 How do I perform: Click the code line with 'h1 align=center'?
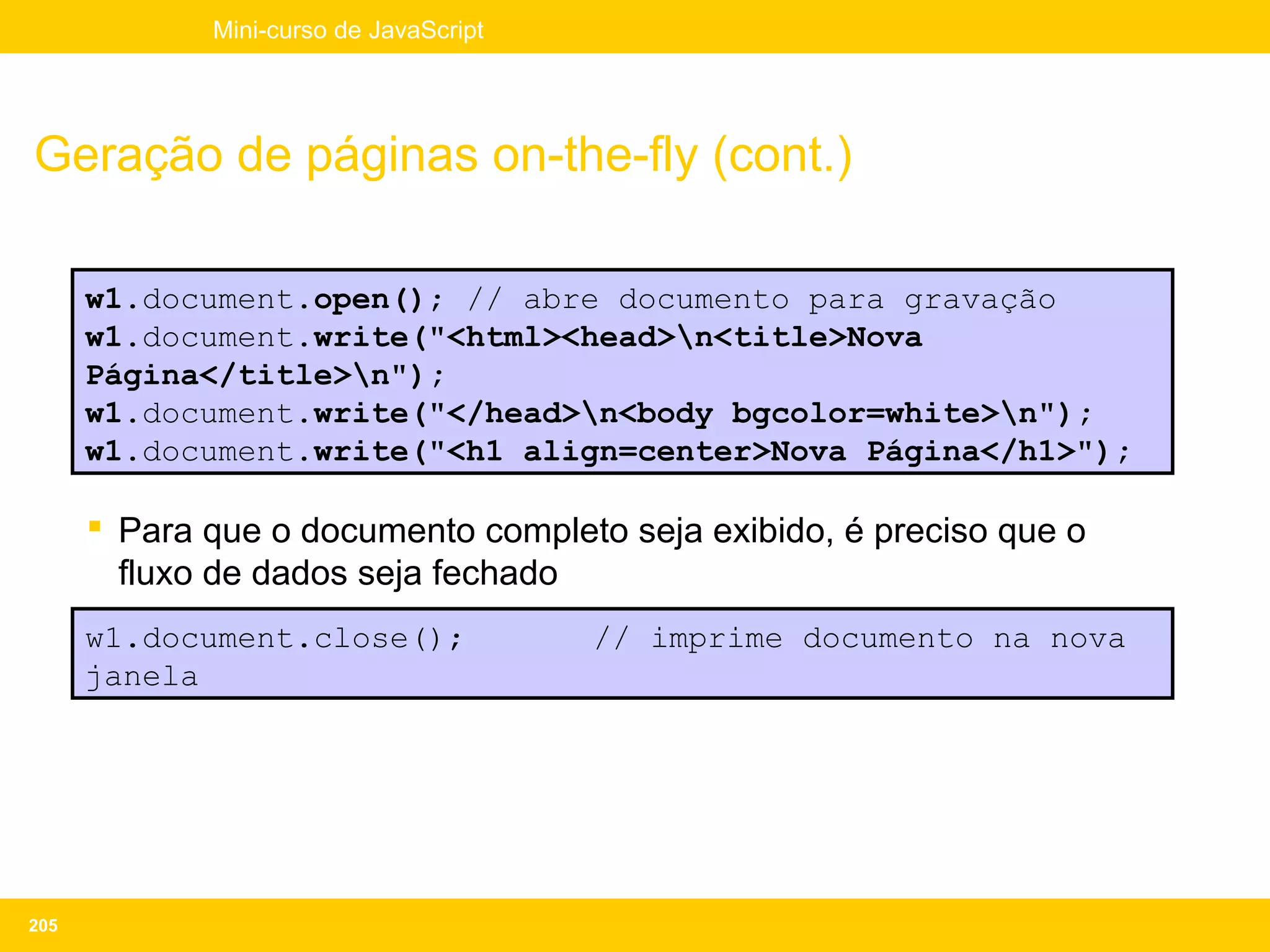pos(608,451)
